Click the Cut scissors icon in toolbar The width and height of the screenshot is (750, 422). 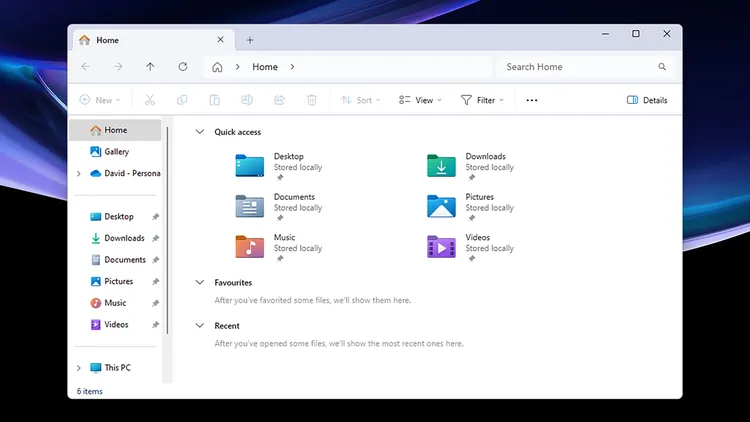[150, 100]
